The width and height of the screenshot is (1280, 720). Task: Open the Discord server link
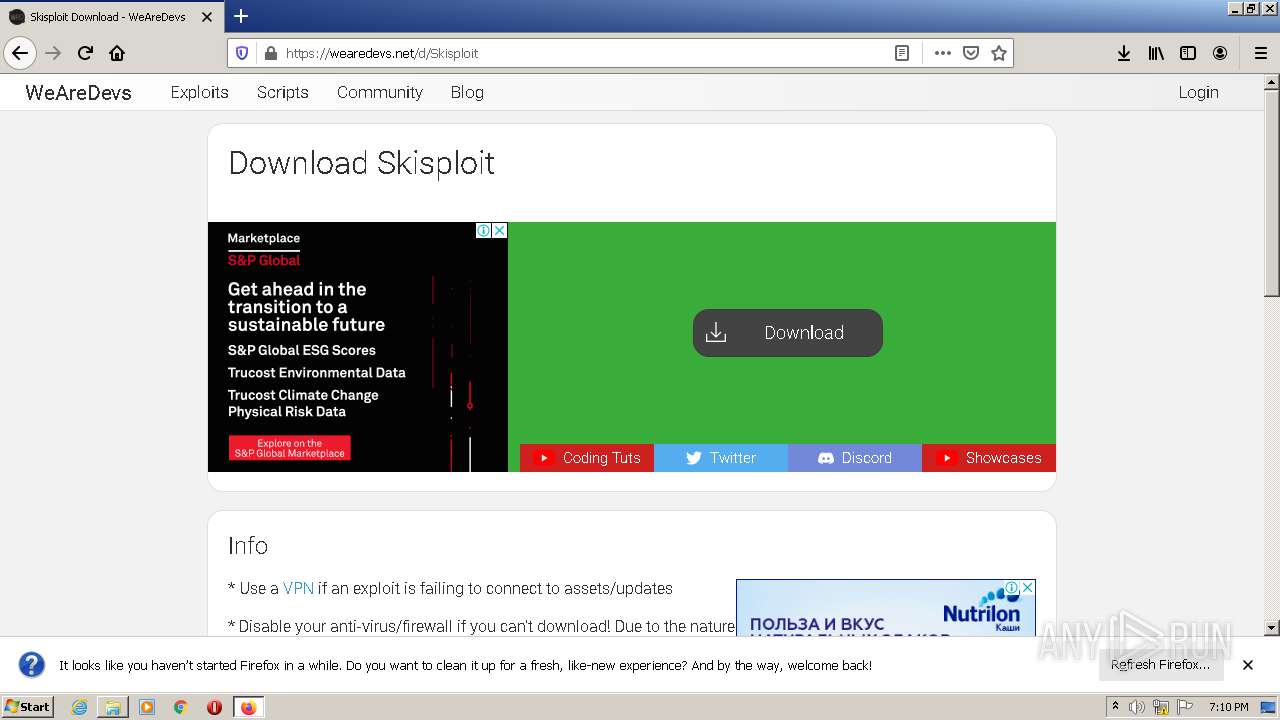click(855, 458)
